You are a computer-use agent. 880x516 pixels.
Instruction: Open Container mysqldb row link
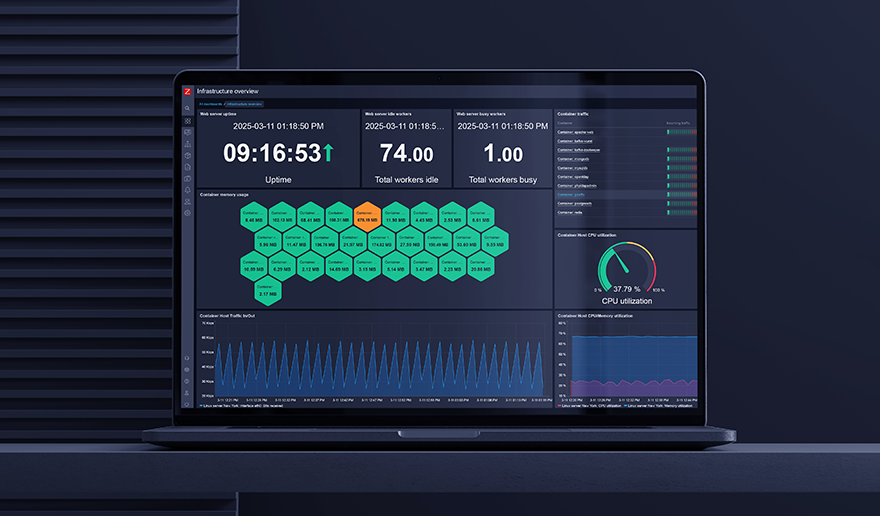pyautogui.click(x=572, y=168)
